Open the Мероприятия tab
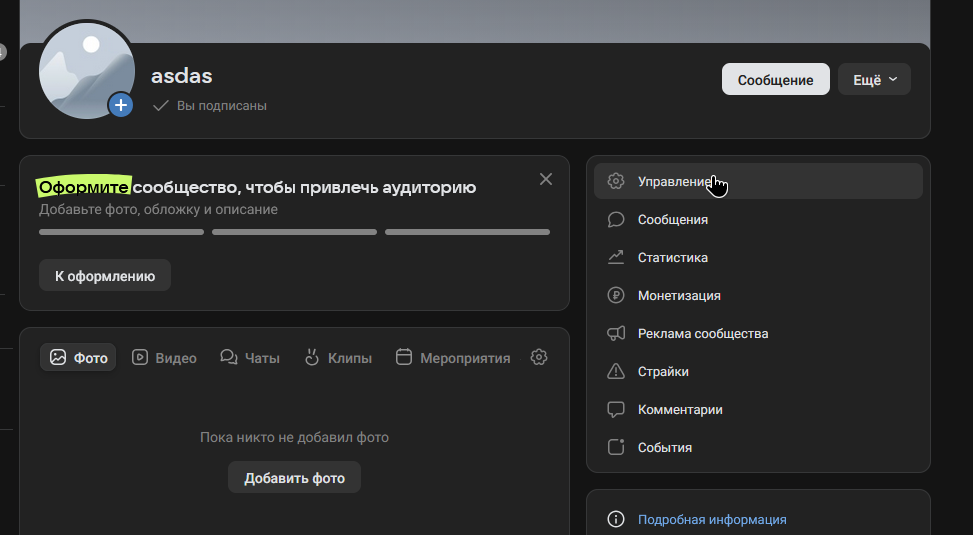Viewport: 973px width, 535px height. coord(453,357)
